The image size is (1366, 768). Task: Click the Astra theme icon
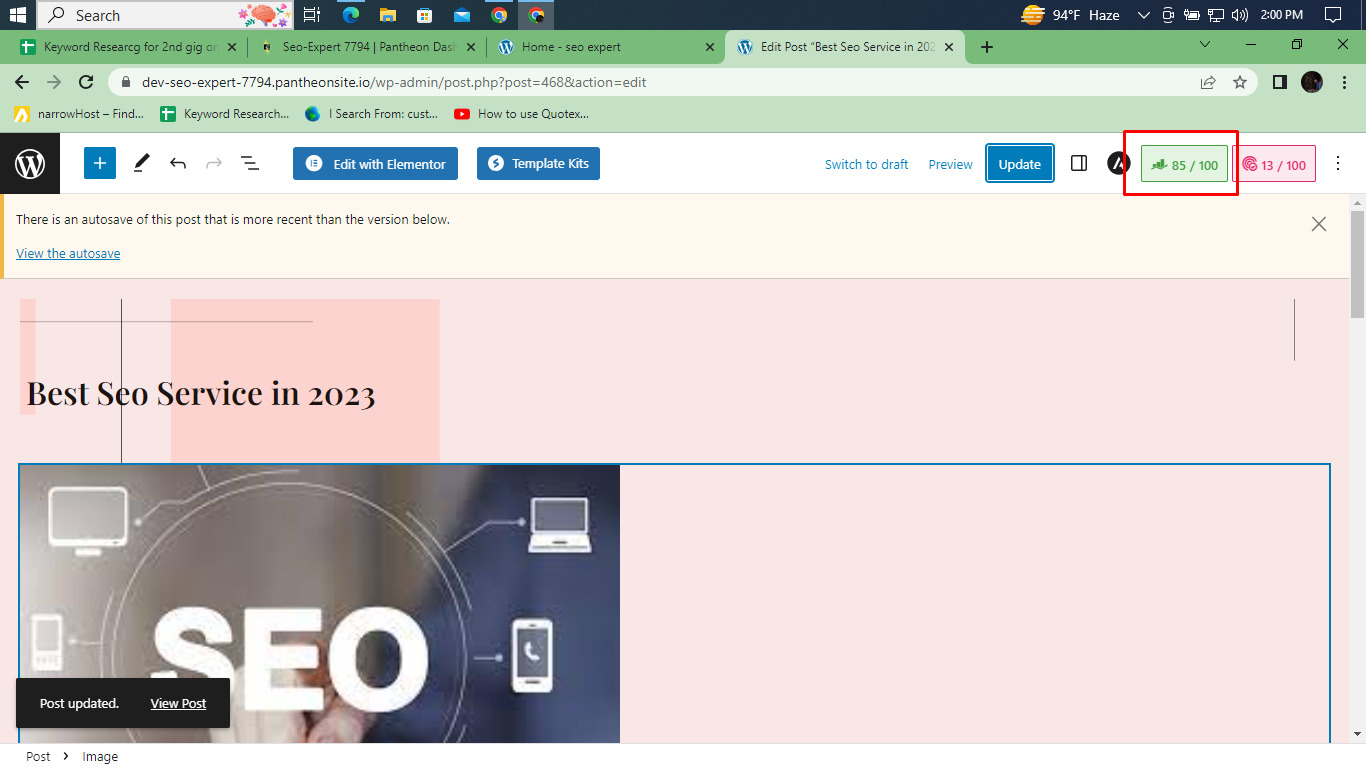tap(1117, 162)
